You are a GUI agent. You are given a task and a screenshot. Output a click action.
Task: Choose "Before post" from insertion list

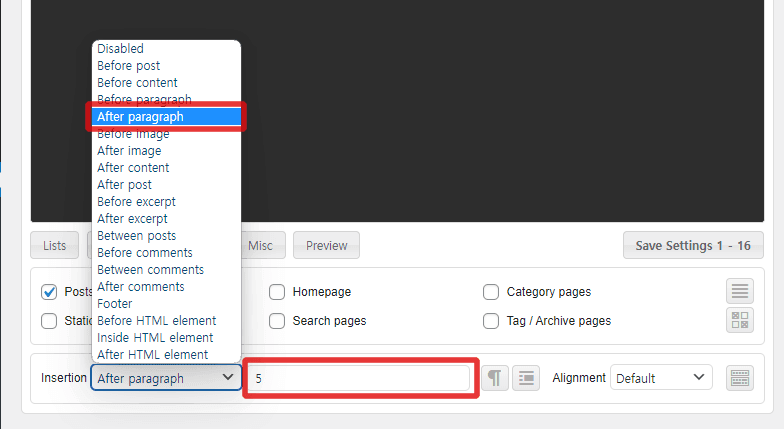pyautogui.click(x=128, y=66)
